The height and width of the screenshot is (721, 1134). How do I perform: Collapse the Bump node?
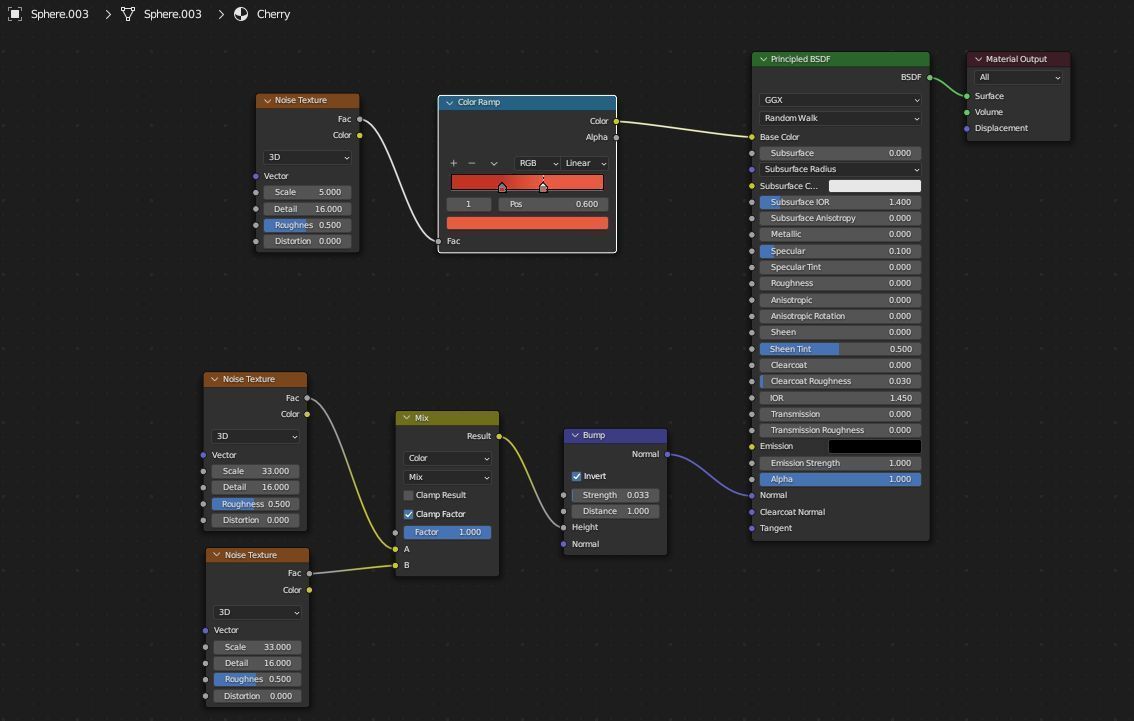click(575, 435)
